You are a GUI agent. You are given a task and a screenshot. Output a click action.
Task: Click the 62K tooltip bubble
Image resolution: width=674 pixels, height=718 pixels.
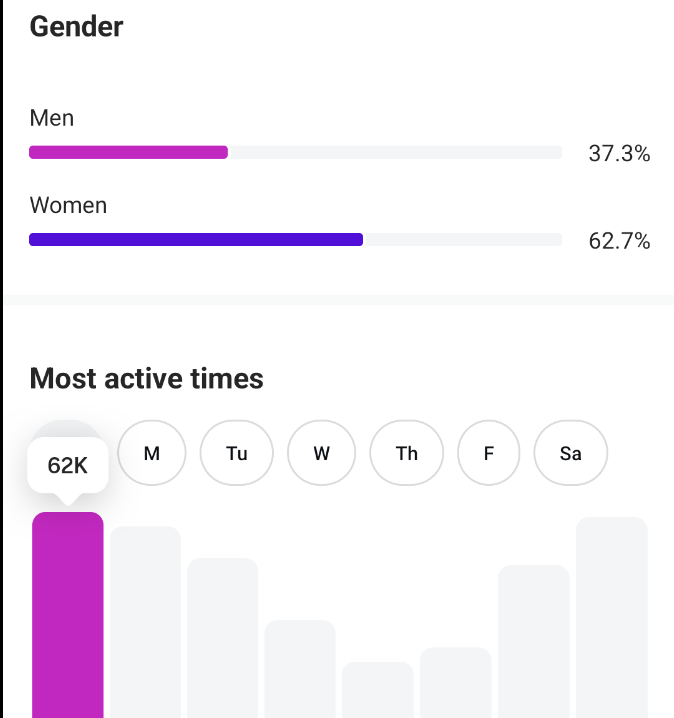pos(68,465)
